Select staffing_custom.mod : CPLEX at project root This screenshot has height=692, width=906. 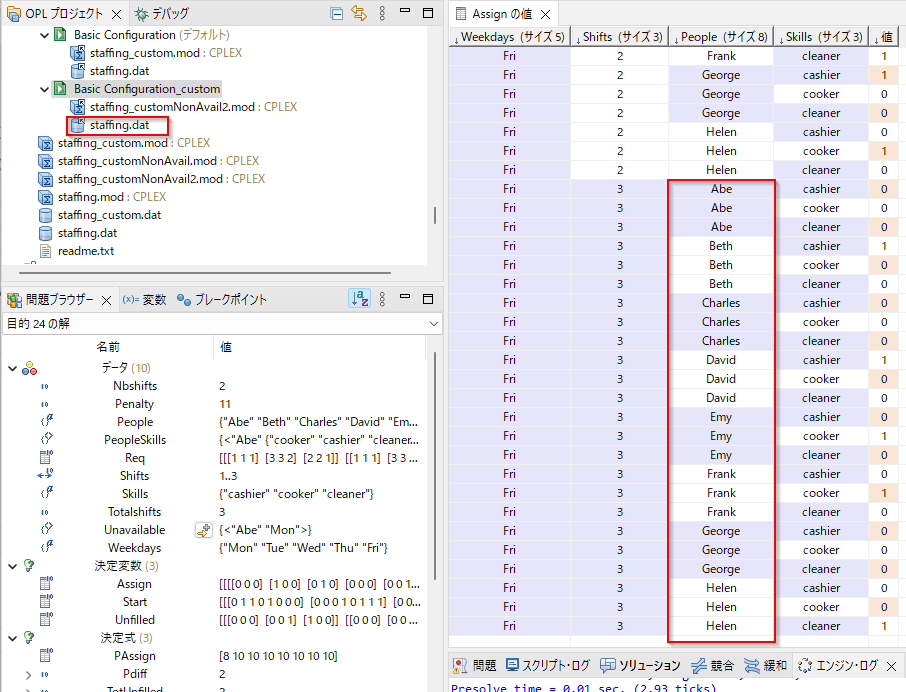(133, 143)
